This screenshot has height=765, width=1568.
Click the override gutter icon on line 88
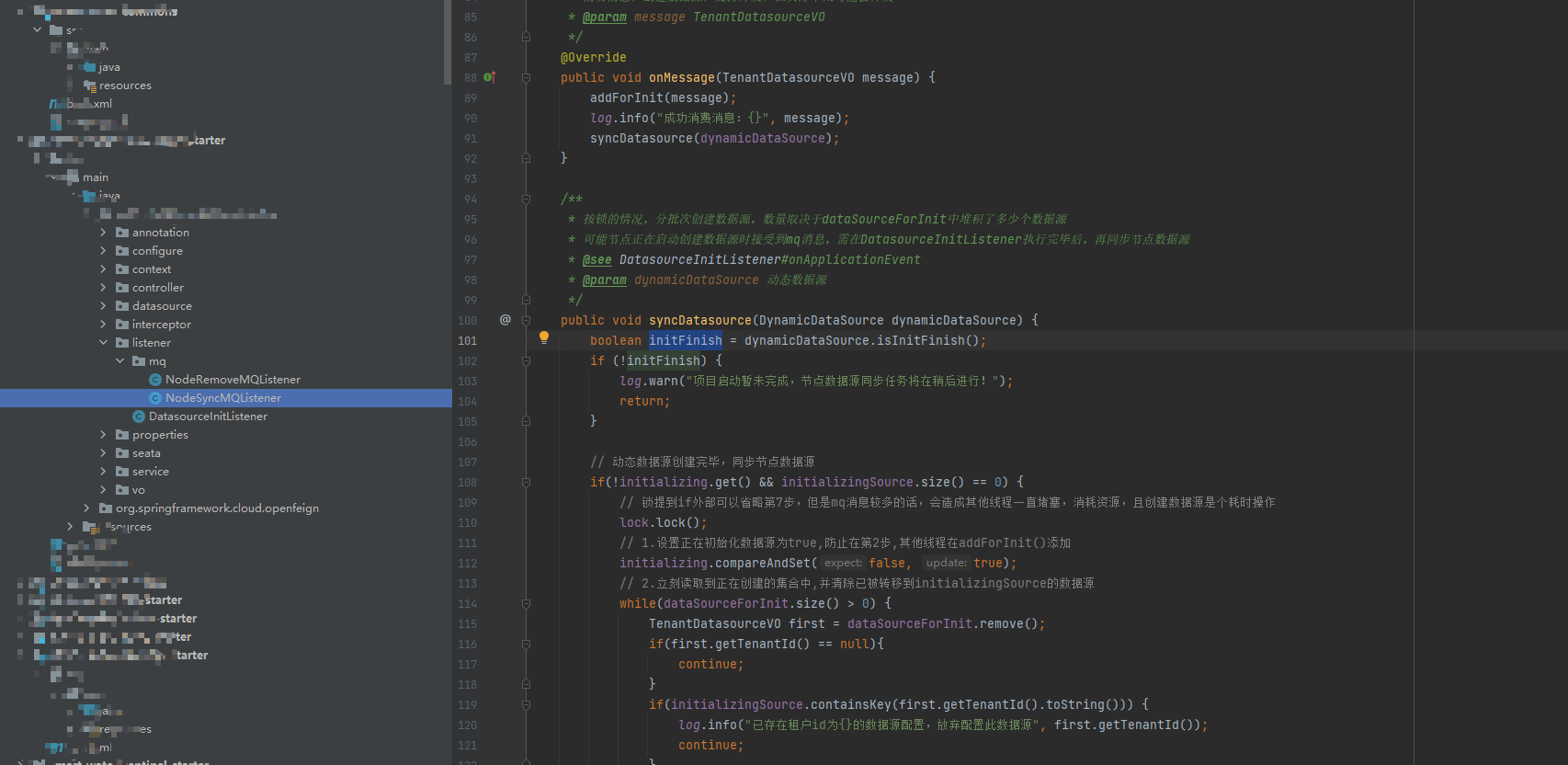(x=489, y=77)
